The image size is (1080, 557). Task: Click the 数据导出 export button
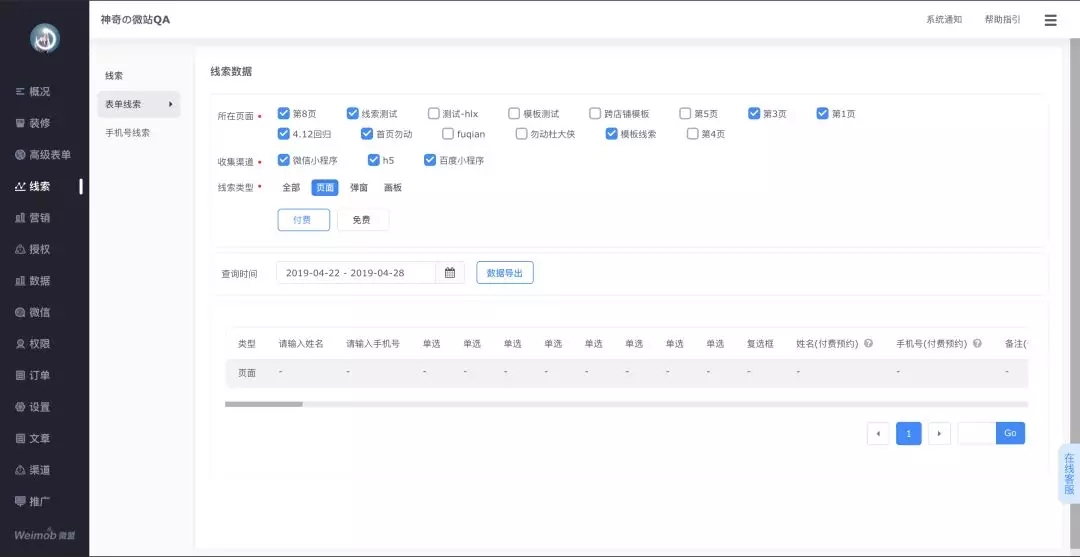coord(505,273)
